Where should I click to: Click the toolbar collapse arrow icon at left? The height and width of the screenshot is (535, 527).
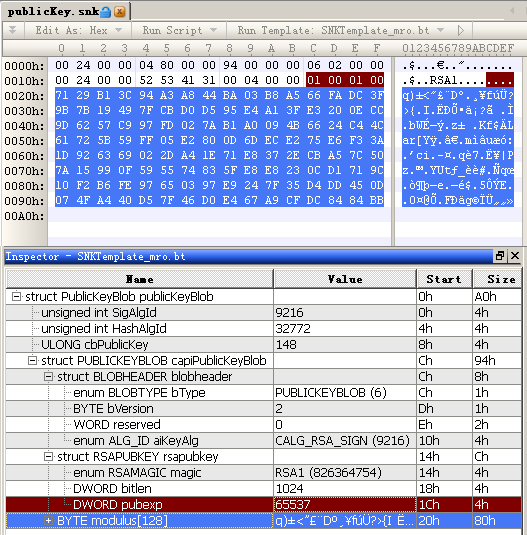coord(13,30)
